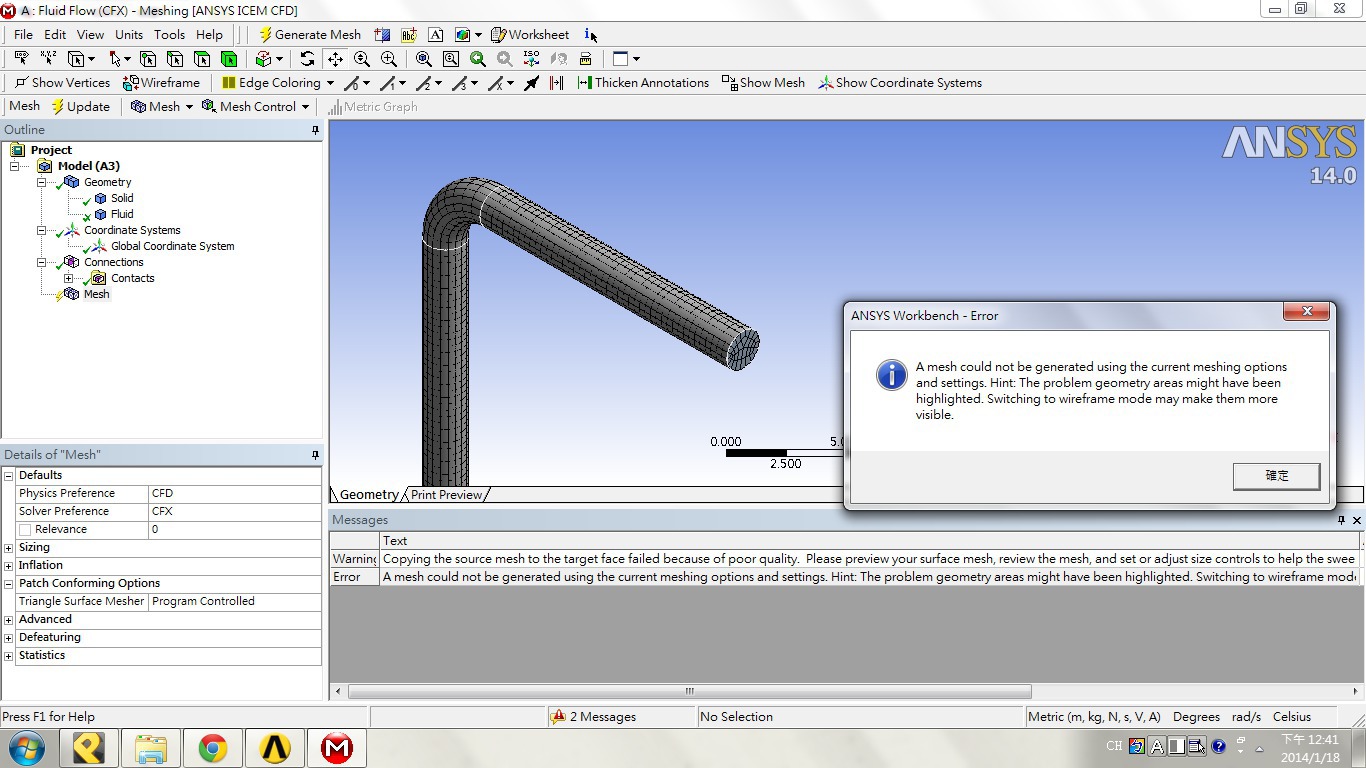Screen dimensions: 1366x768
Task: Open the View menu
Action: coord(90,35)
